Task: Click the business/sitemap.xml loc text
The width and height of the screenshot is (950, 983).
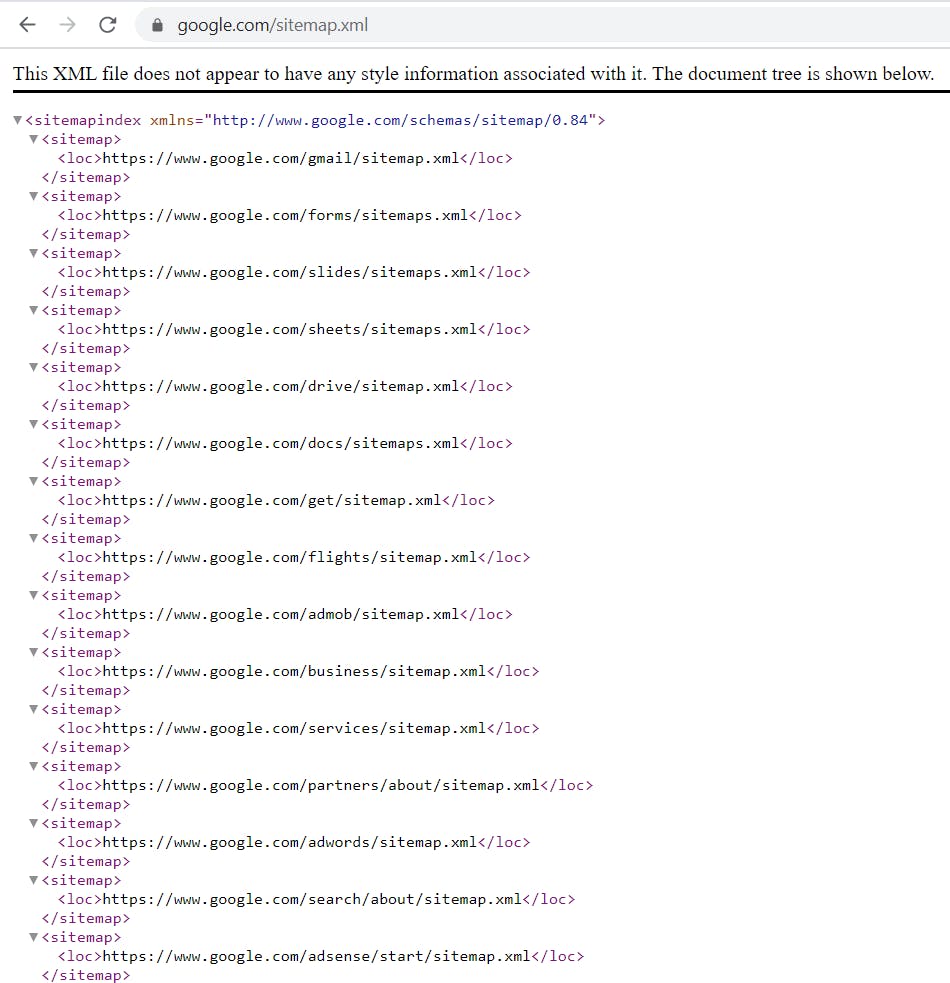Action: point(294,671)
